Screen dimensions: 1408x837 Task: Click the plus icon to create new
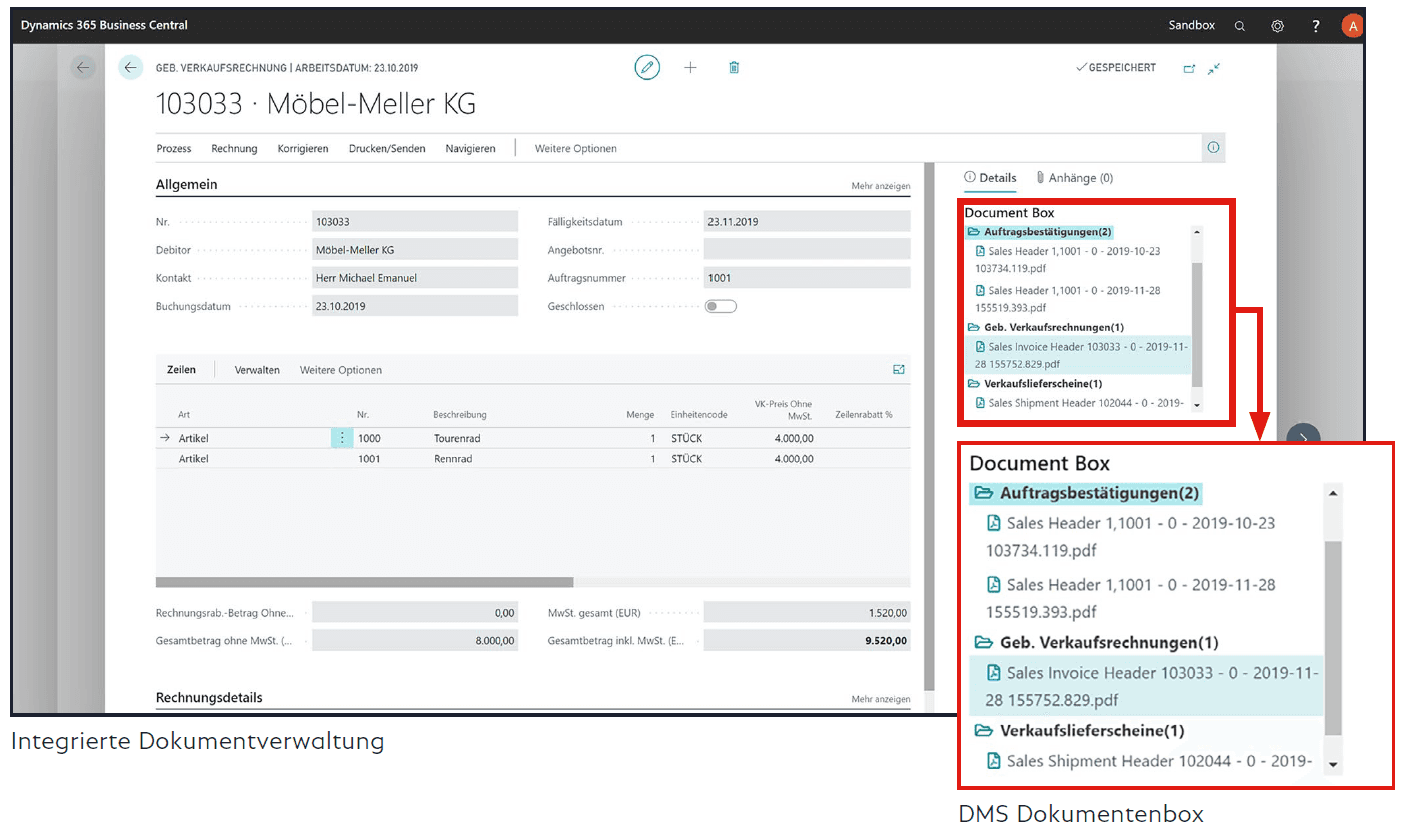(690, 68)
